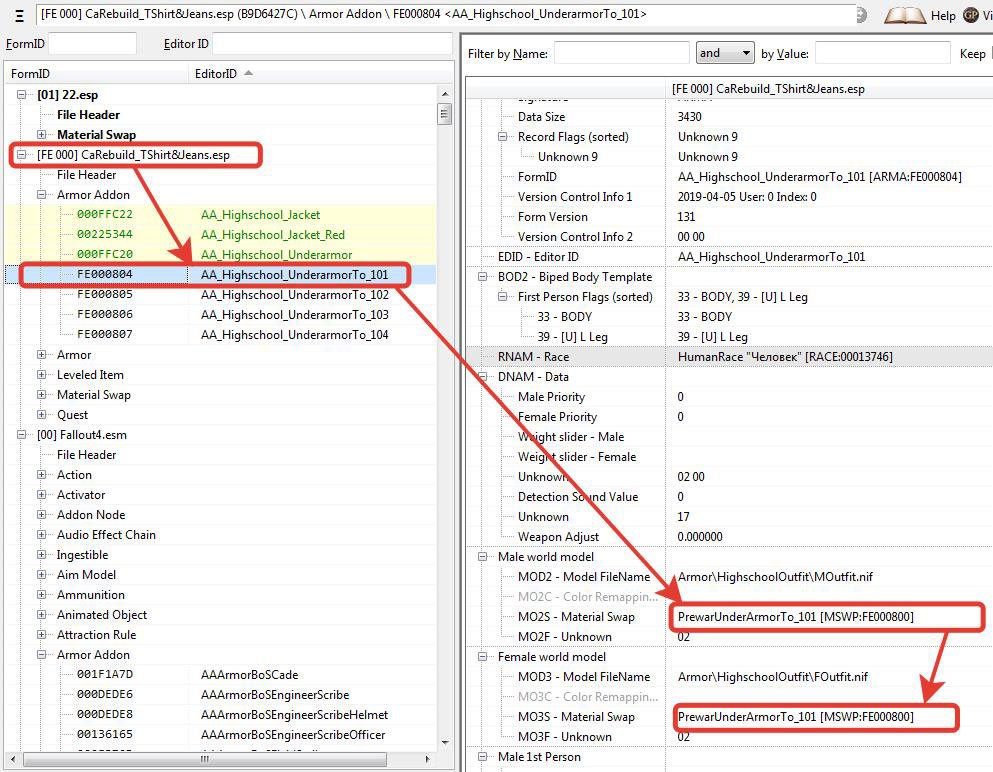This screenshot has width=993, height=772.
Task: Click the round icon right of Help
Action: pos(970,15)
